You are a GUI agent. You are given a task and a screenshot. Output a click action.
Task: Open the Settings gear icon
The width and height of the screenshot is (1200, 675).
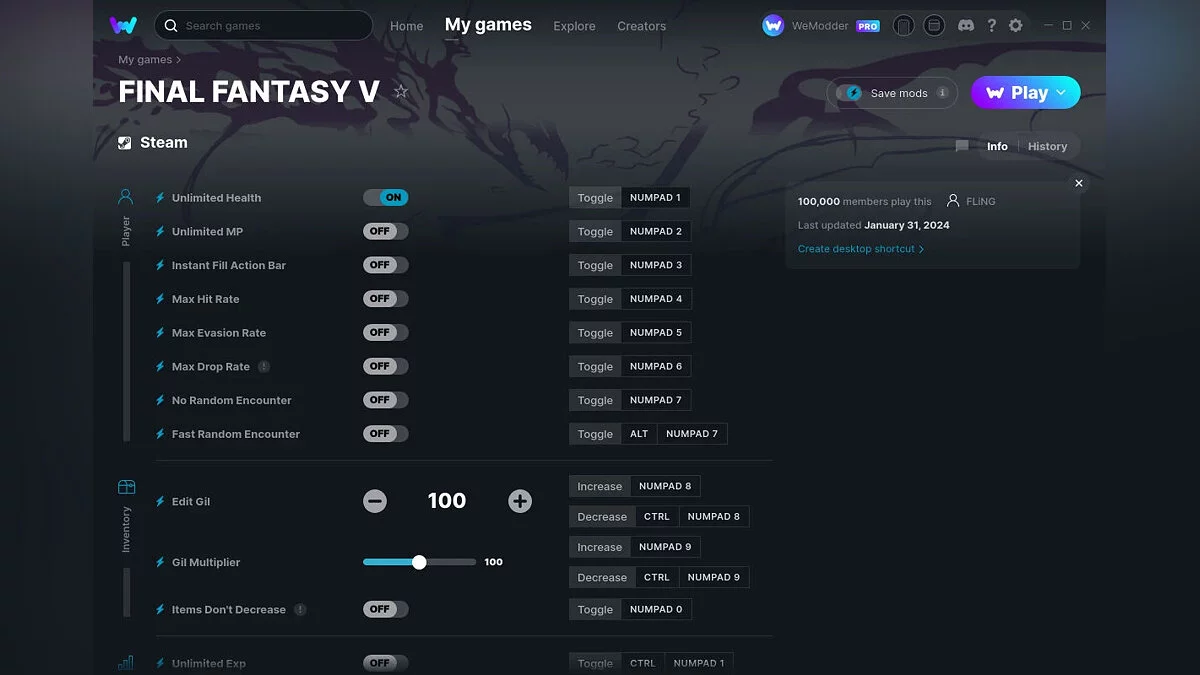(x=1016, y=25)
